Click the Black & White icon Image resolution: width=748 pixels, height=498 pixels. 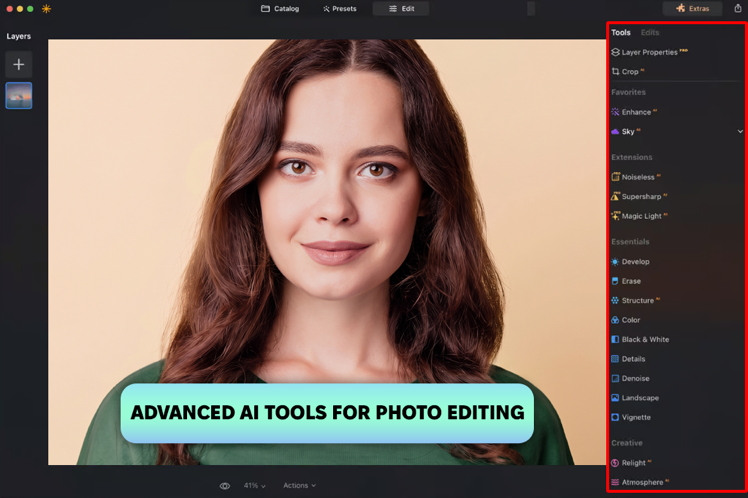(615, 340)
